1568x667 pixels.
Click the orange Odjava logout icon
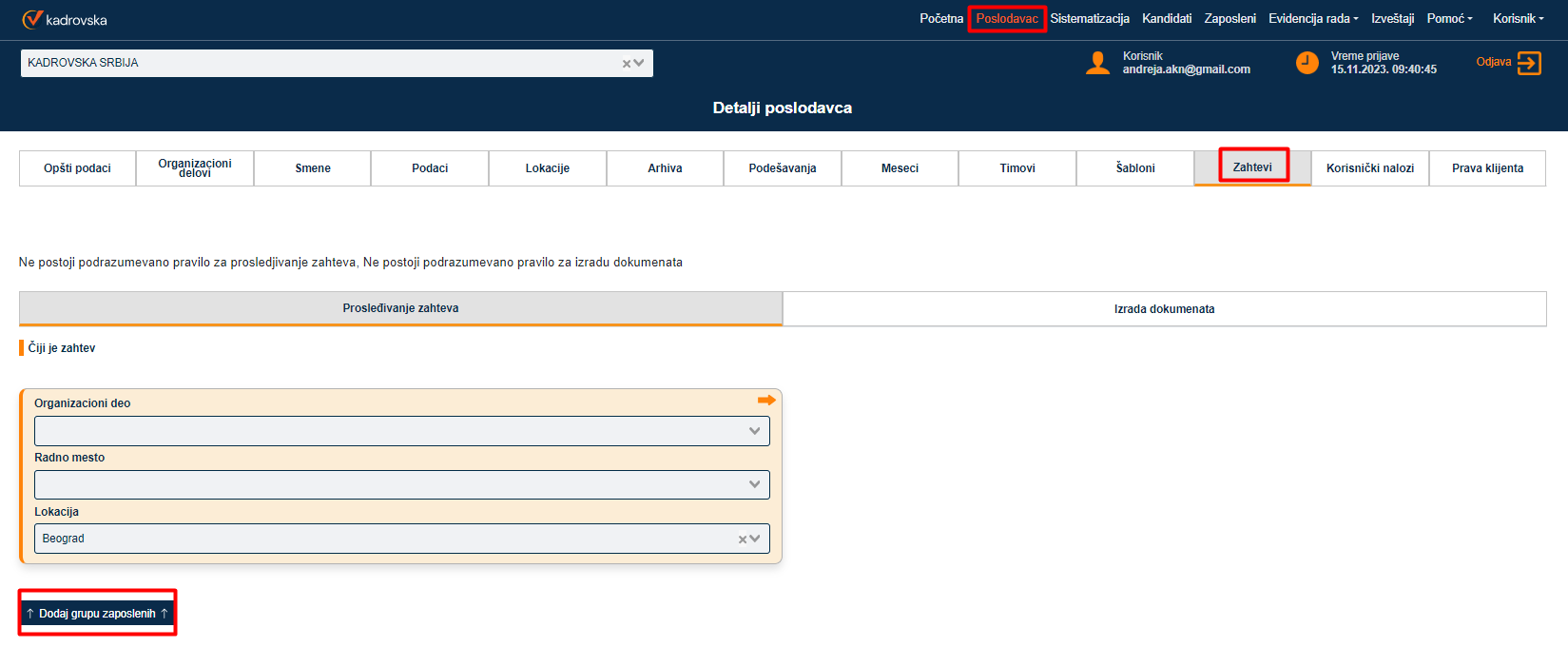tap(1529, 63)
